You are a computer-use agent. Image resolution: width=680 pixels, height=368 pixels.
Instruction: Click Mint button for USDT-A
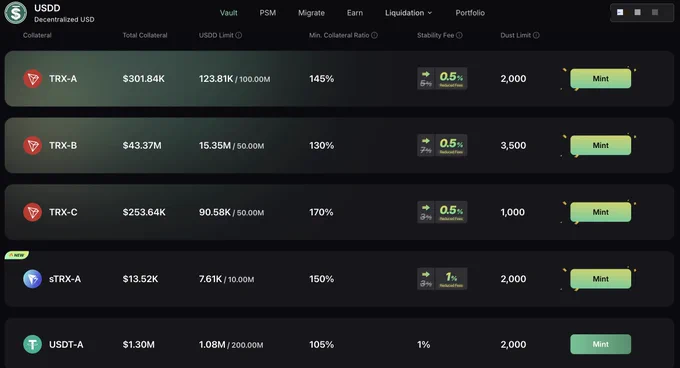(x=601, y=344)
